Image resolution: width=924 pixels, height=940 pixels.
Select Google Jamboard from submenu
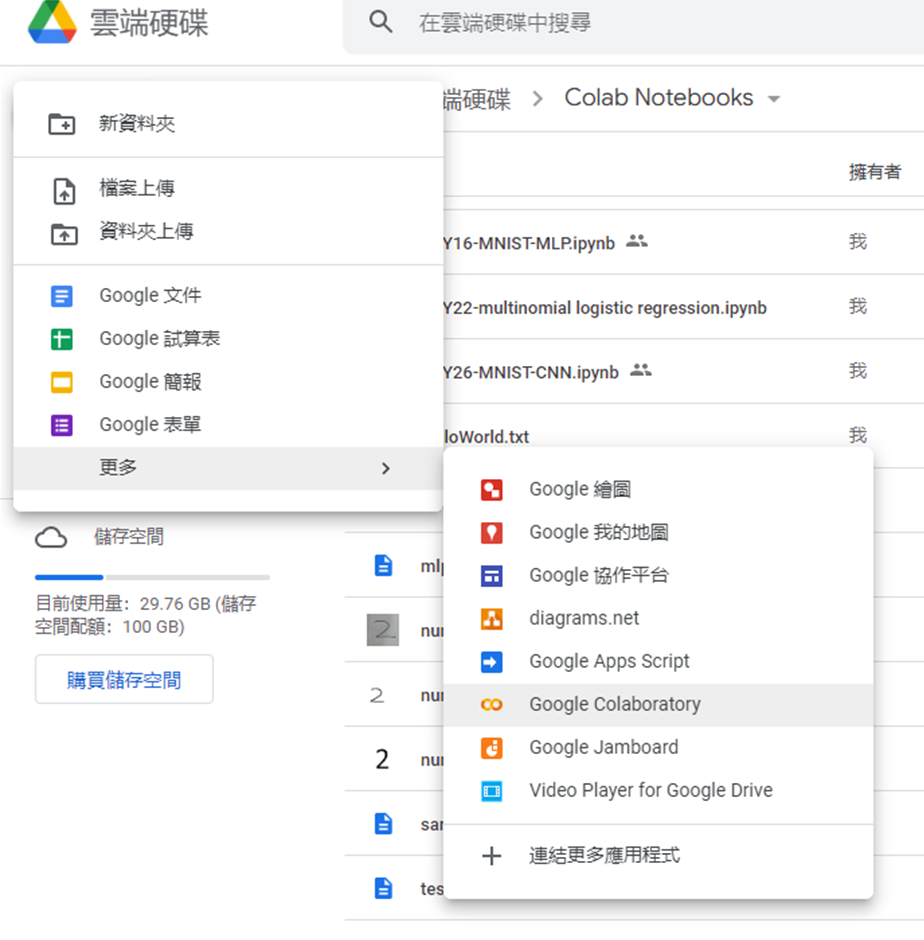pos(658,748)
